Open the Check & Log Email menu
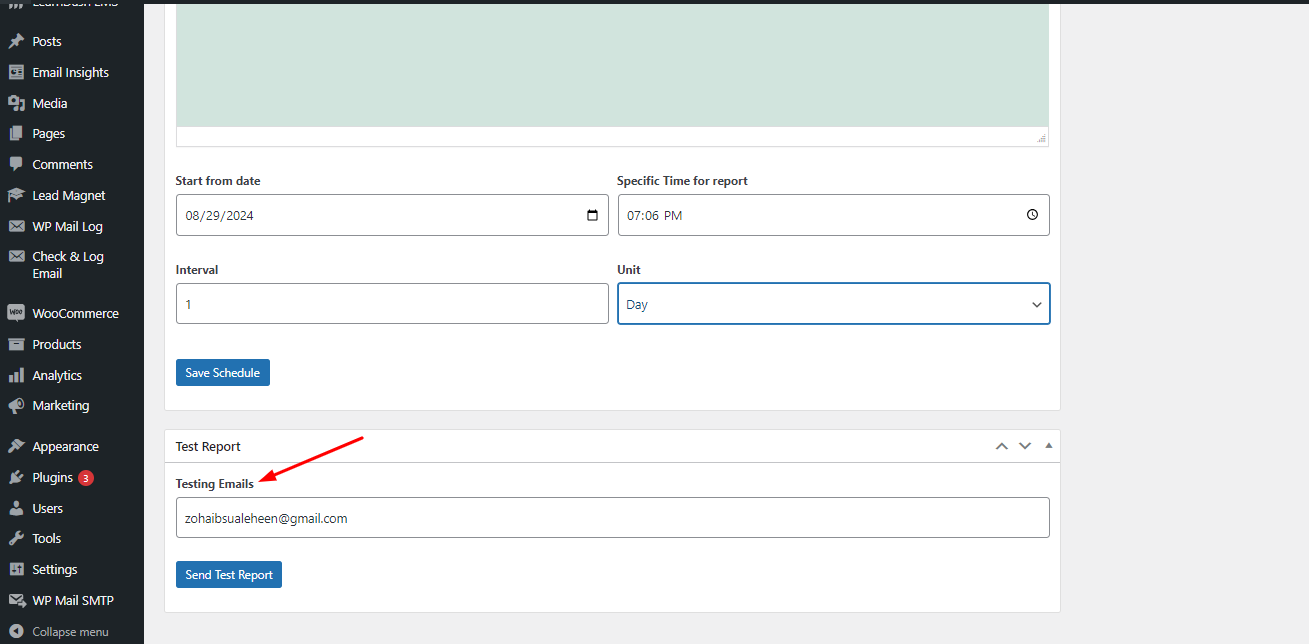 67,265
